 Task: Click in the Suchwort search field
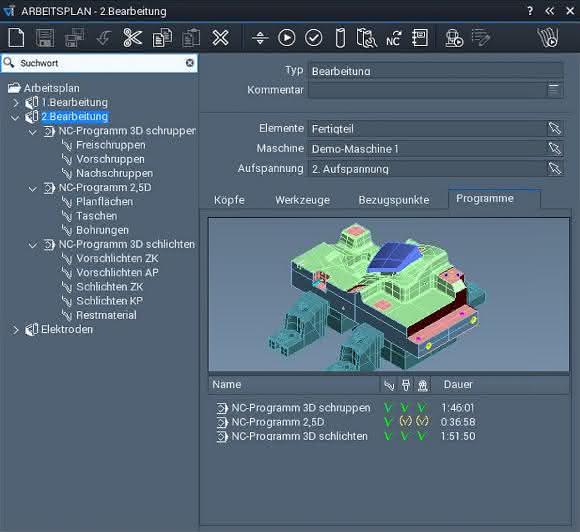coord(100,63)
